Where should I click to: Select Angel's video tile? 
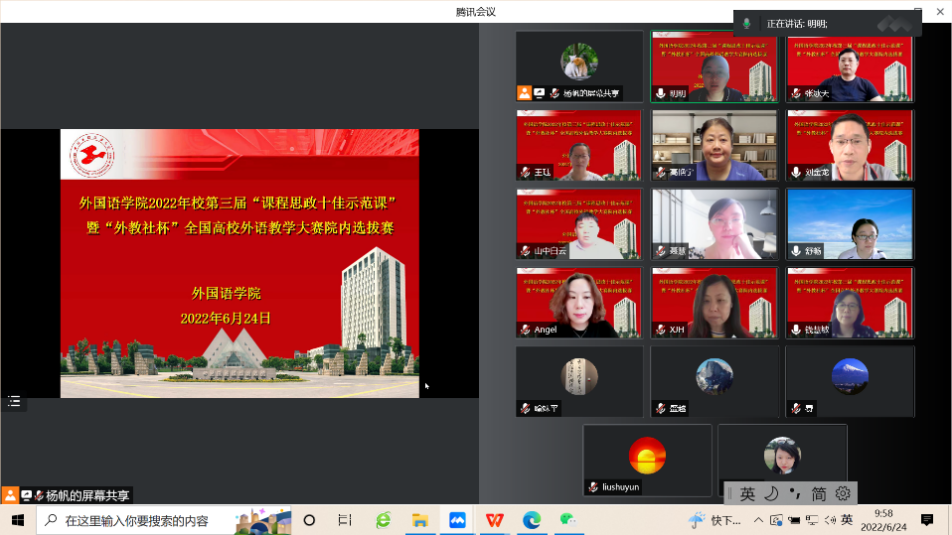tap(579, 302)
